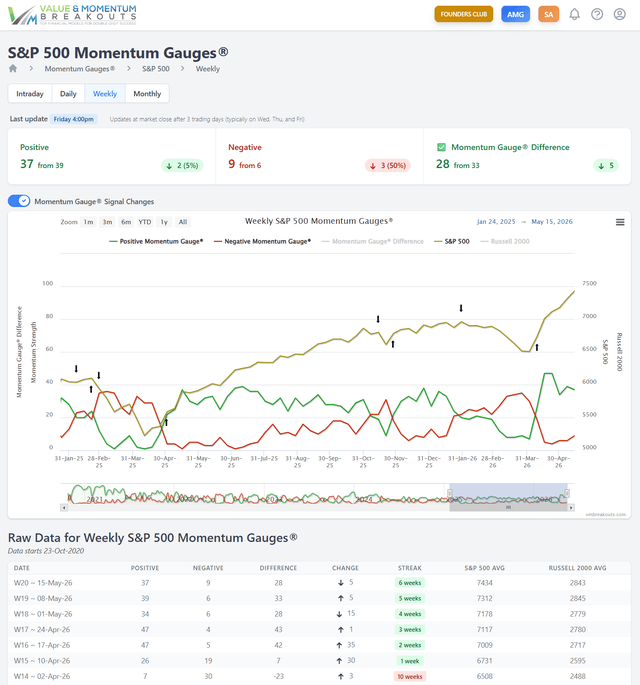Sort by the STREAK column header
This screenshot has width=640, height=685.
pos(410,568)
